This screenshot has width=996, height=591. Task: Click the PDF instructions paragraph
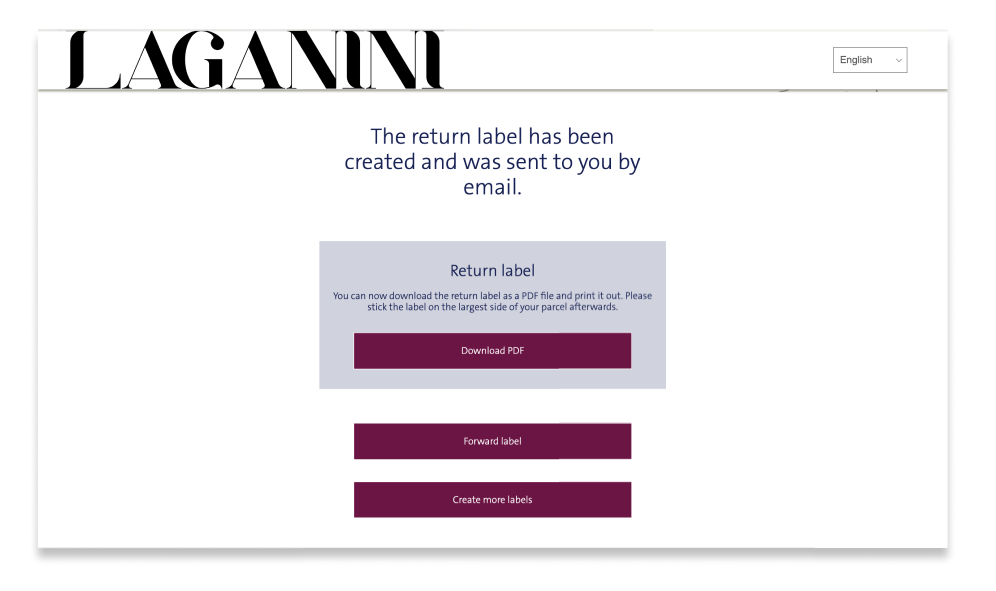pos(492,301)
